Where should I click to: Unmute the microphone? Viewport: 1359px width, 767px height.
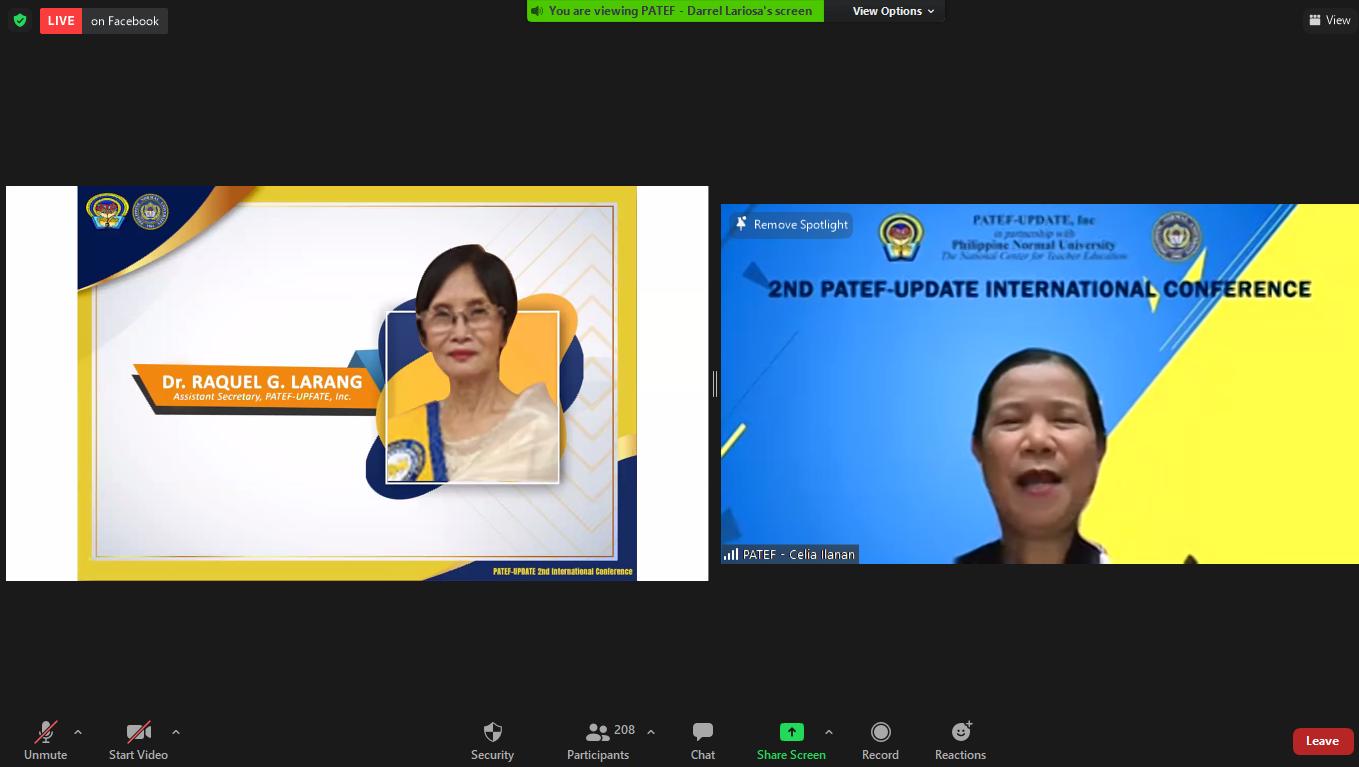(x=45, y=741)
